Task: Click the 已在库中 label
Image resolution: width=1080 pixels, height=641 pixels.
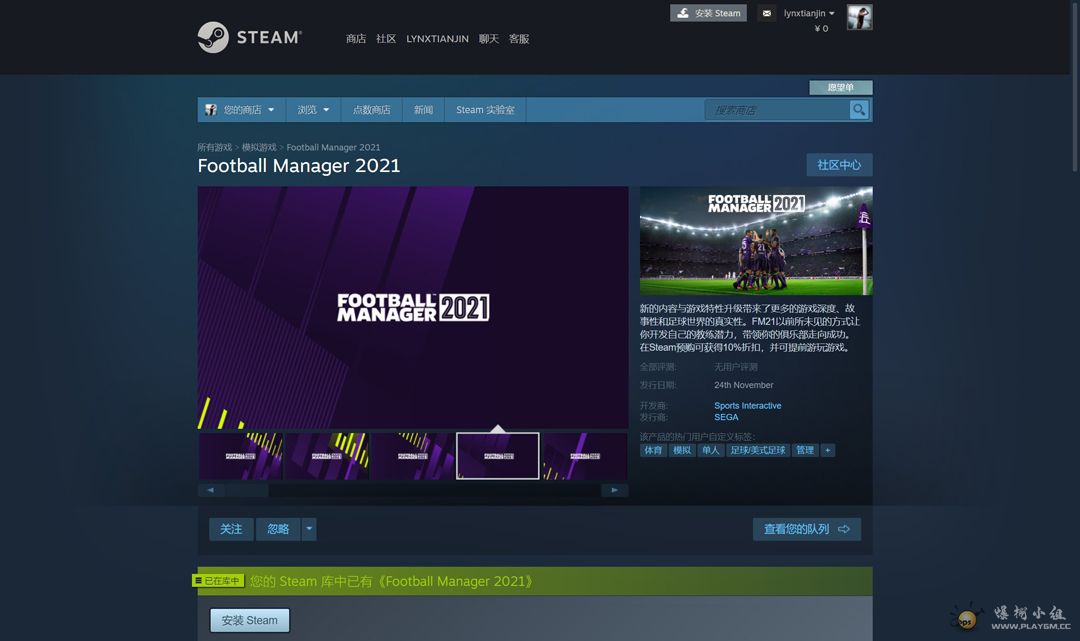Action: tap(218, 580)
